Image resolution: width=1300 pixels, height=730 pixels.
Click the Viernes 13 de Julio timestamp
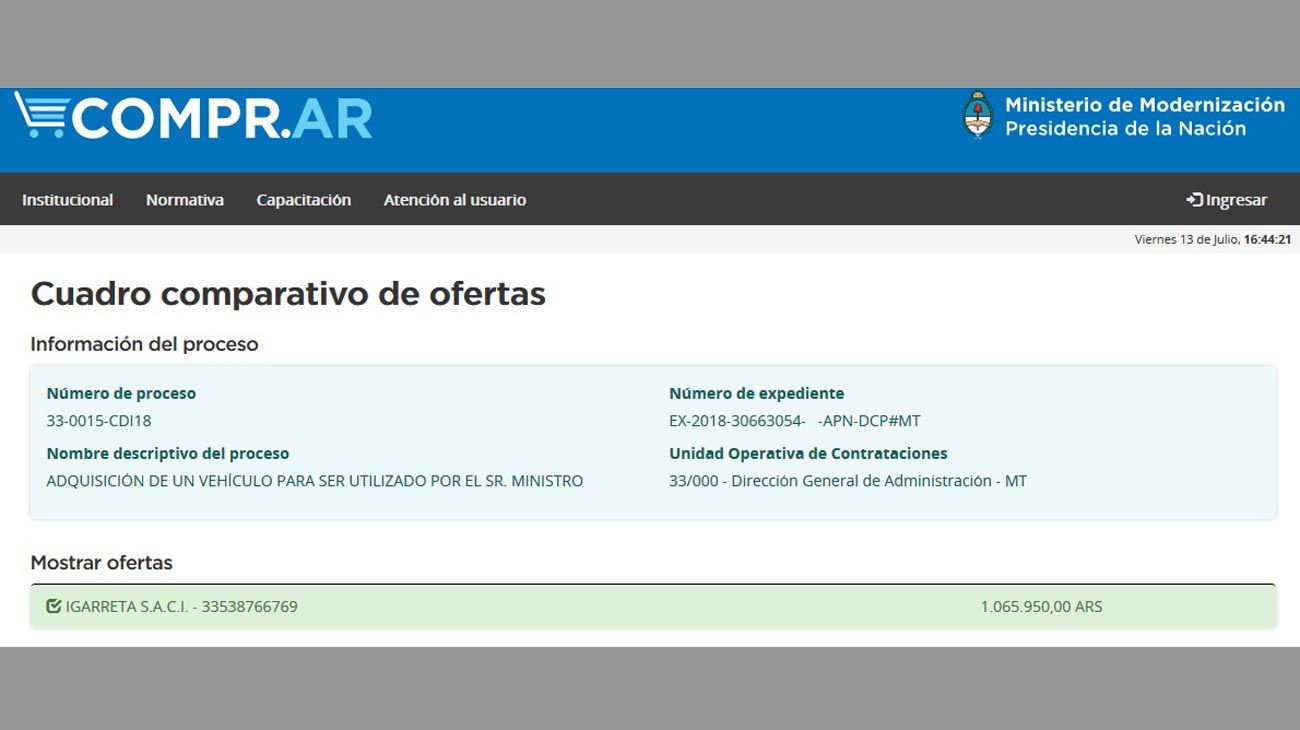pyautogui.click(x=1213, y=239)
